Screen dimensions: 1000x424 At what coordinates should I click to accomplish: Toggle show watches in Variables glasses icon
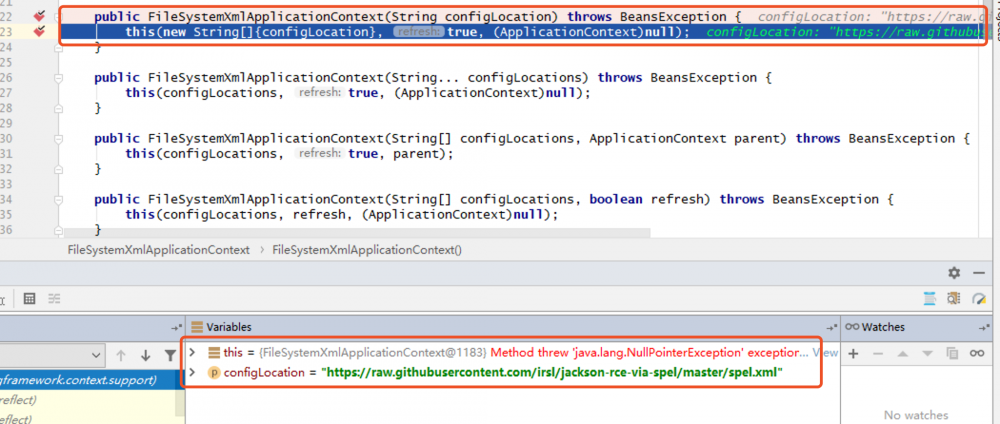977,353
